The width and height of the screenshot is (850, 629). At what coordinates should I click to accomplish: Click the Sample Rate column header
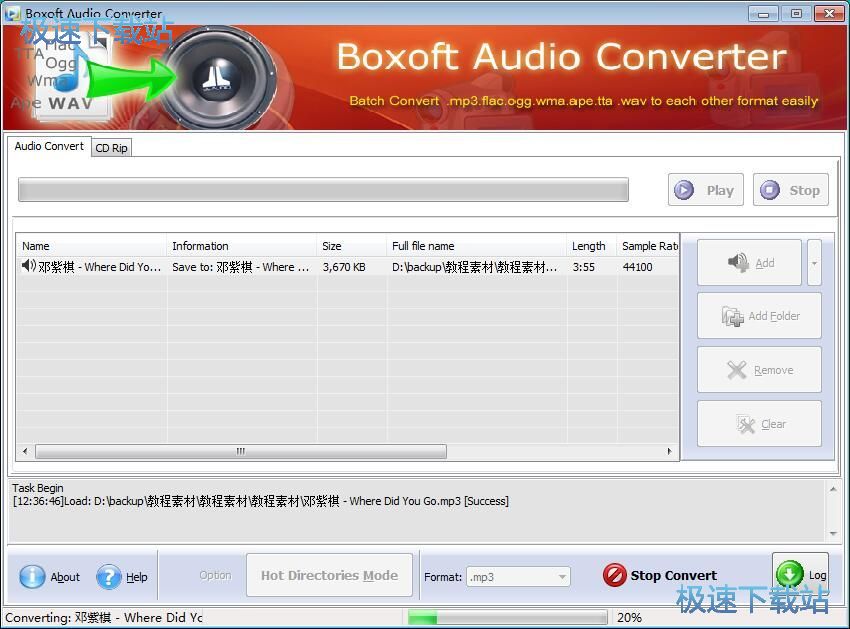click(648, 246)
